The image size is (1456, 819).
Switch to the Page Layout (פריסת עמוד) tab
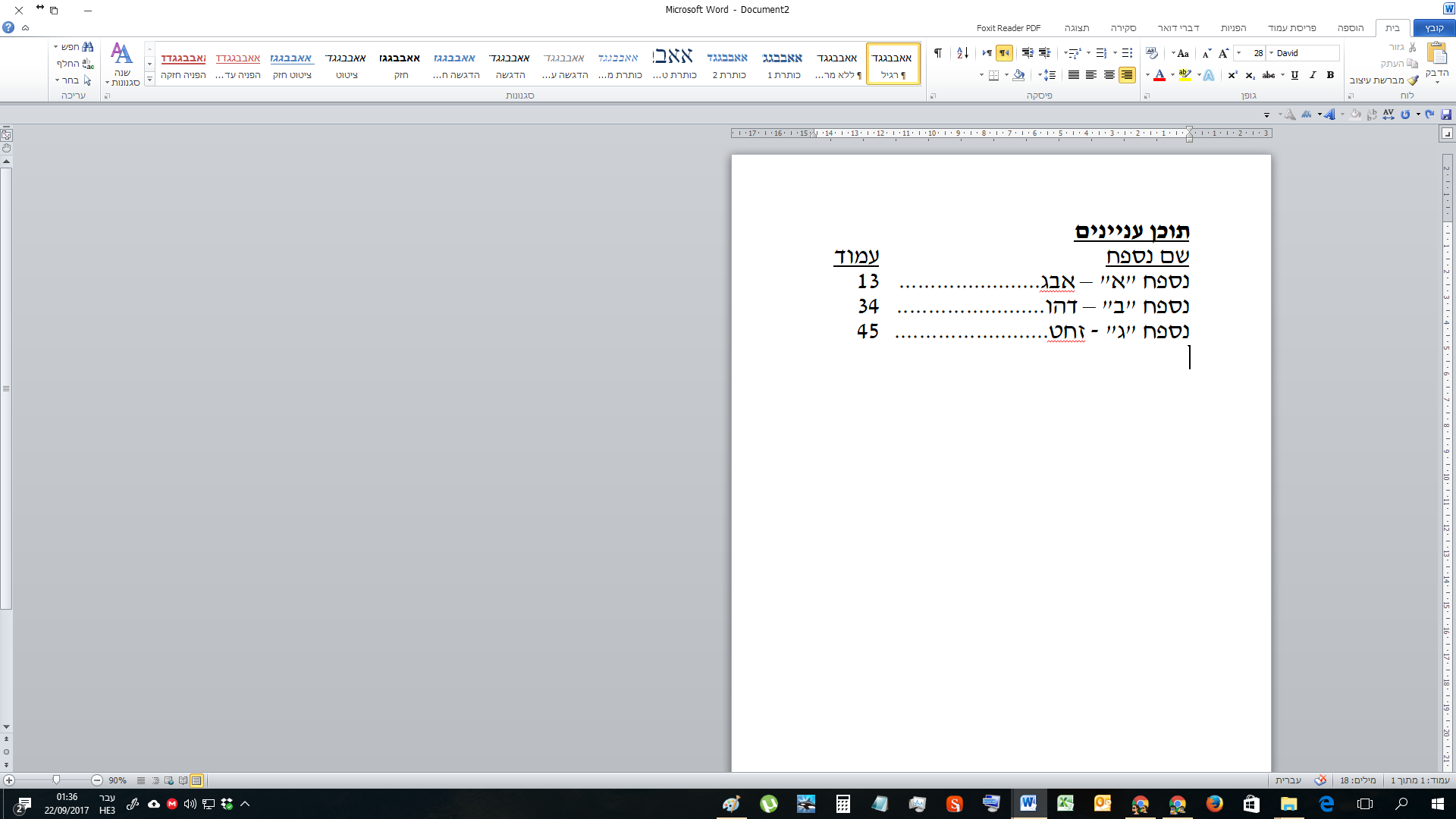click(x=1292, y=28)
